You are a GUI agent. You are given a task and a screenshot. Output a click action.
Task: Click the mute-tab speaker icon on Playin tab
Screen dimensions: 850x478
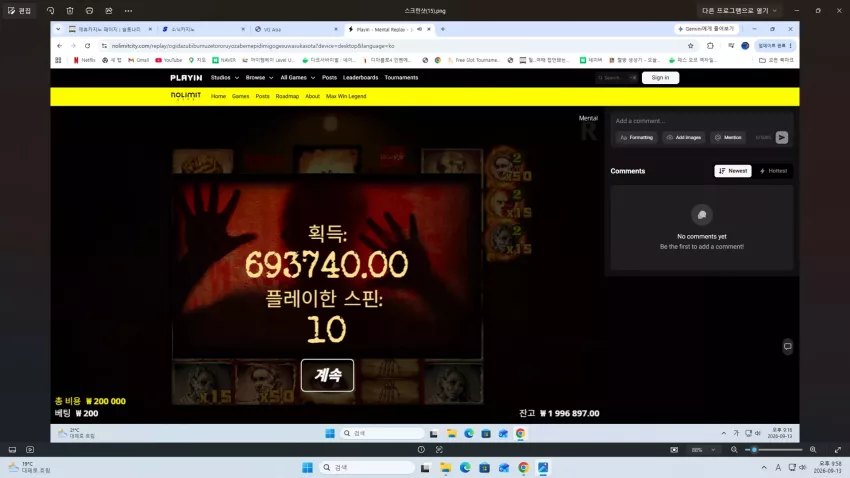[x=419, y=29]
